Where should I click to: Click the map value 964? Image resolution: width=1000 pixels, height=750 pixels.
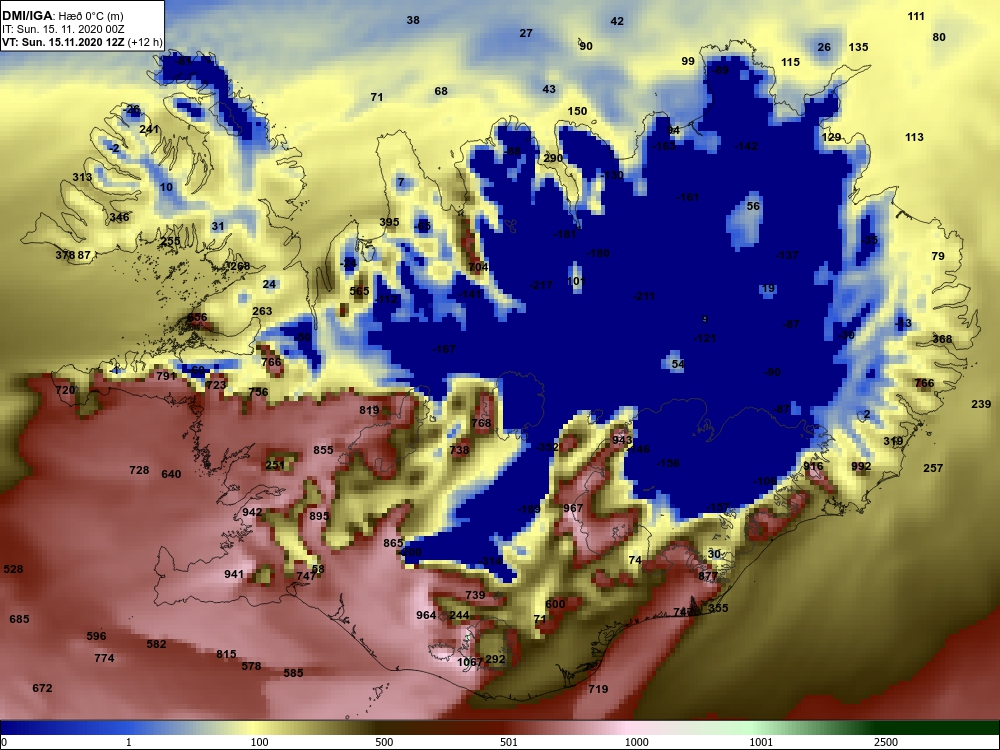pyautogui.click(x=426, y=615)
